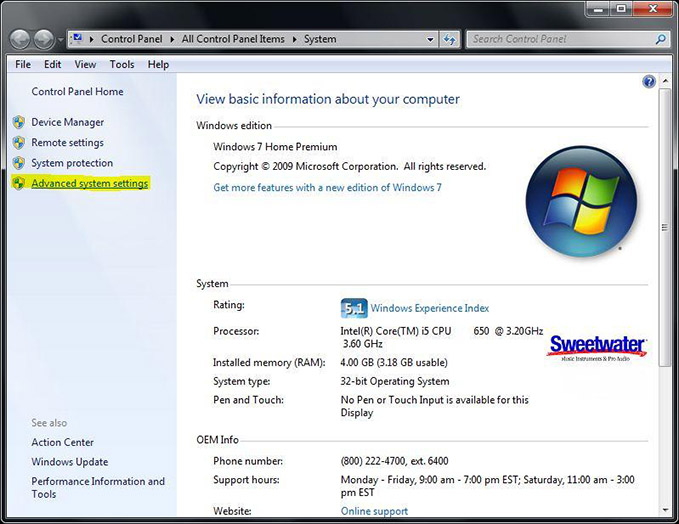Click the Refresh button beside address bar

[449, 39]
